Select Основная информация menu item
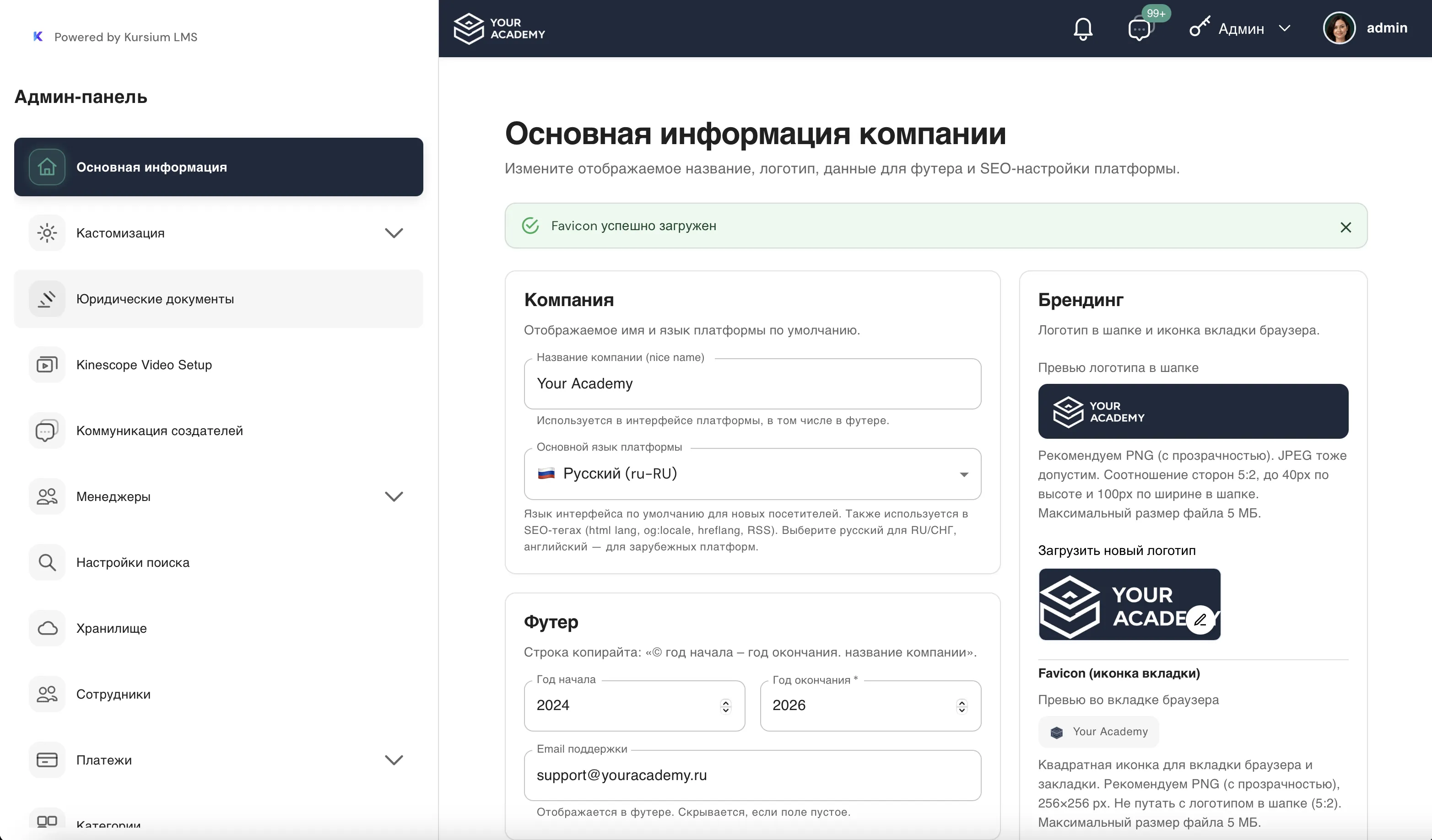The width and height of the screenshot is (1432, 840). pos(218,167)
